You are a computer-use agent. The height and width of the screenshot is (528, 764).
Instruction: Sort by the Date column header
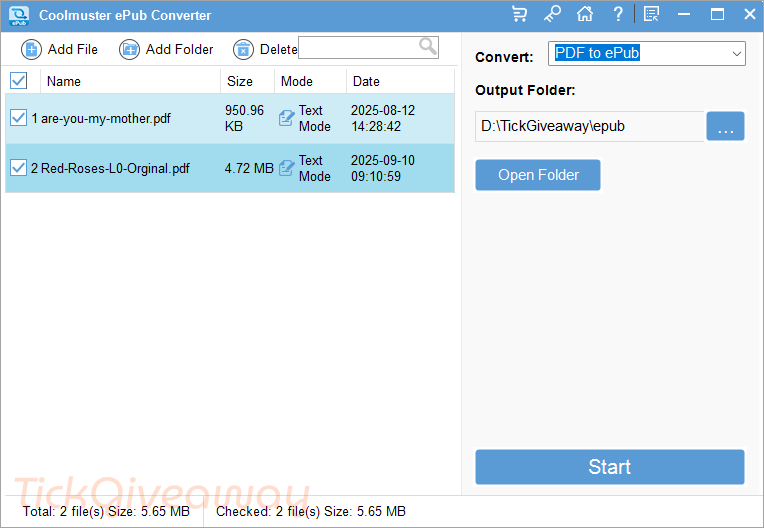tap(401, 81)
